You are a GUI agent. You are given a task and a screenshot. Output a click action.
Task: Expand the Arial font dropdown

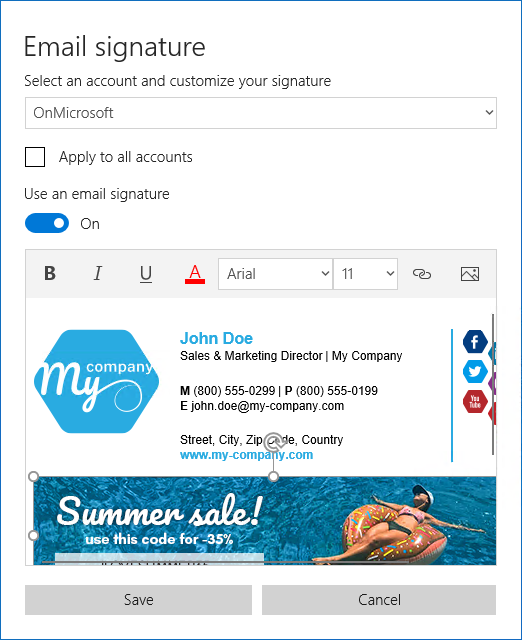275,274
